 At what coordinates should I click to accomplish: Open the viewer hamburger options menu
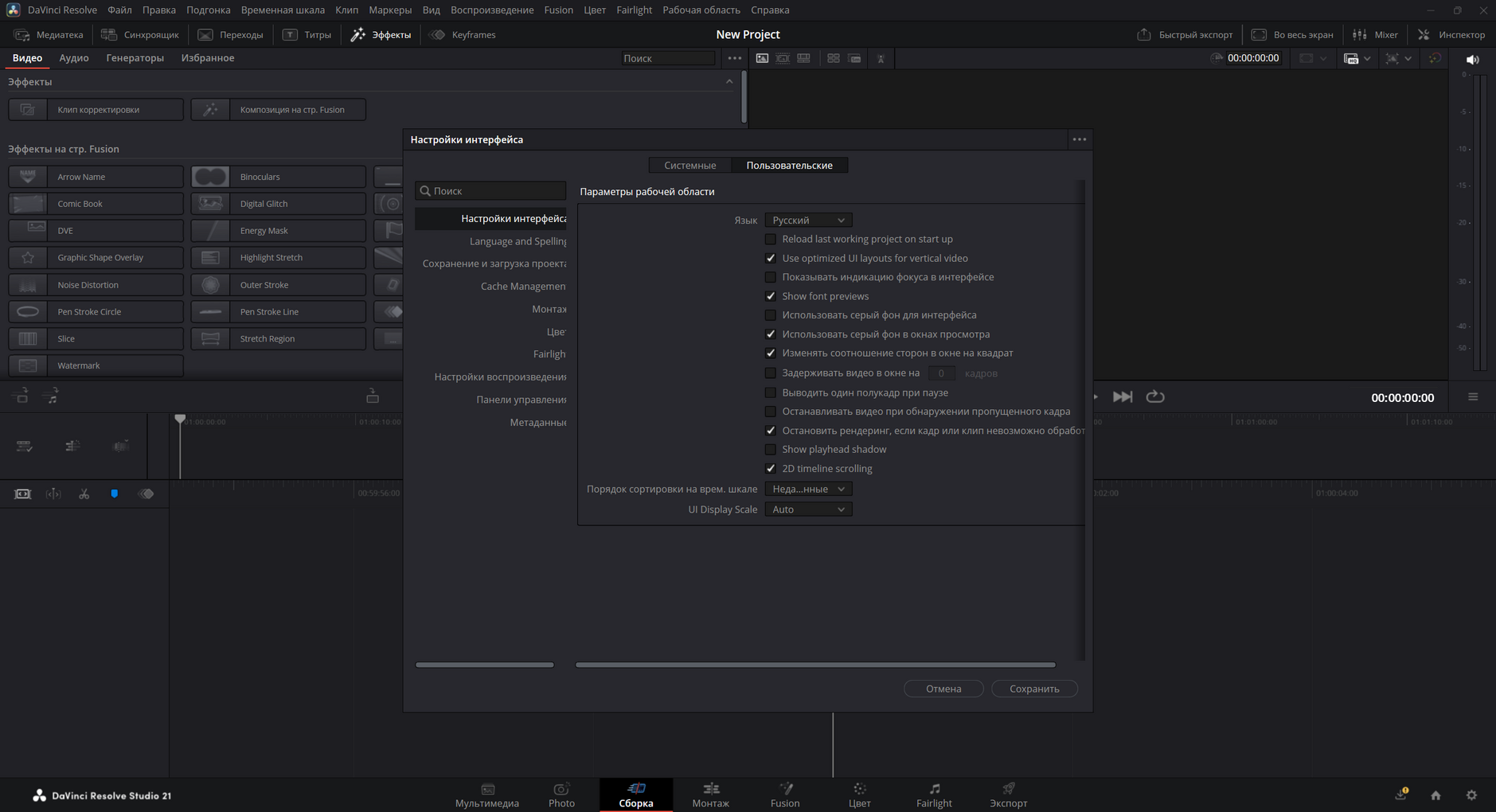point(1473,396)
